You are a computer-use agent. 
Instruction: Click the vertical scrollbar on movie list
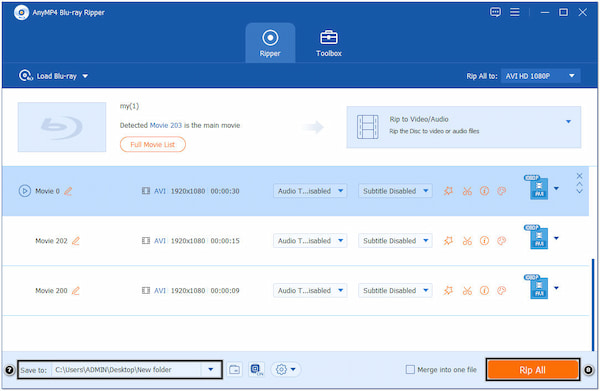593,305
